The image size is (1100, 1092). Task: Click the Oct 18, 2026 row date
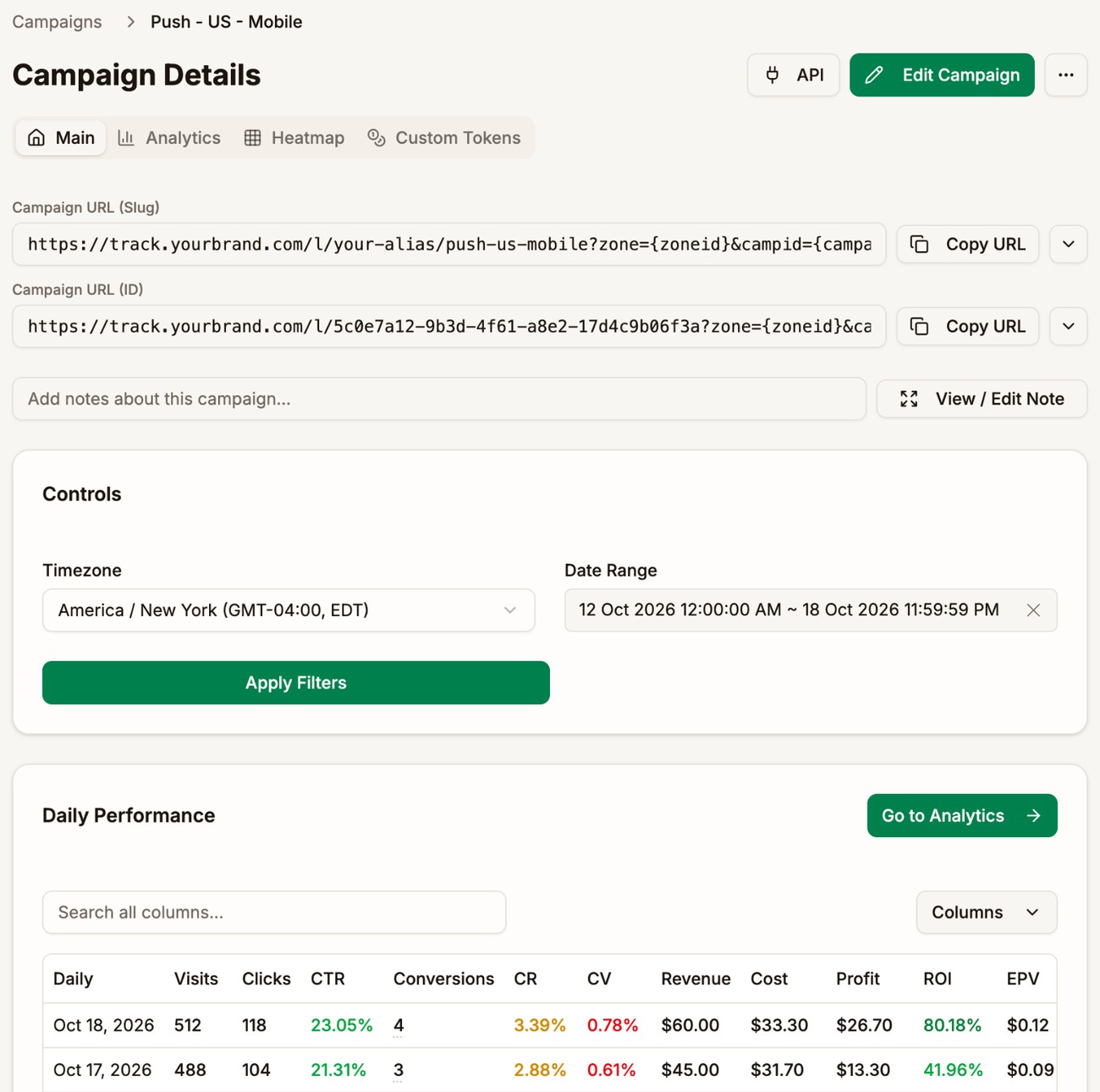coord(103,1026)
